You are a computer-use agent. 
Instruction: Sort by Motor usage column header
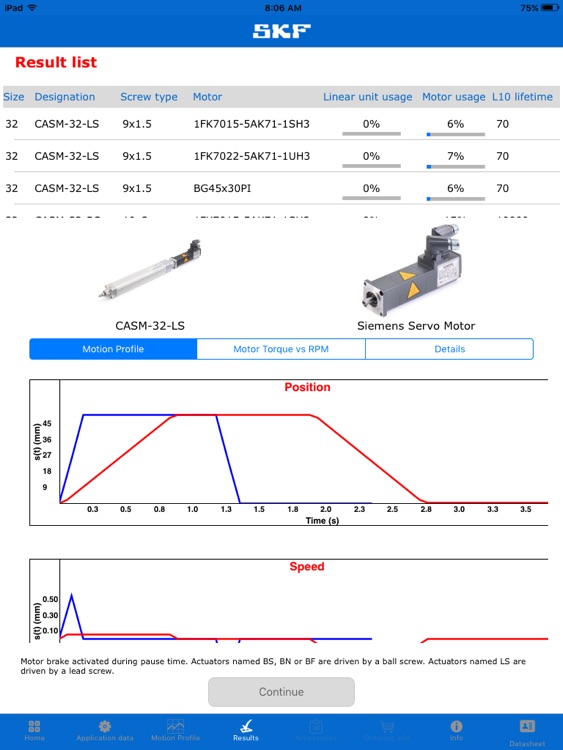pos(453,97)
